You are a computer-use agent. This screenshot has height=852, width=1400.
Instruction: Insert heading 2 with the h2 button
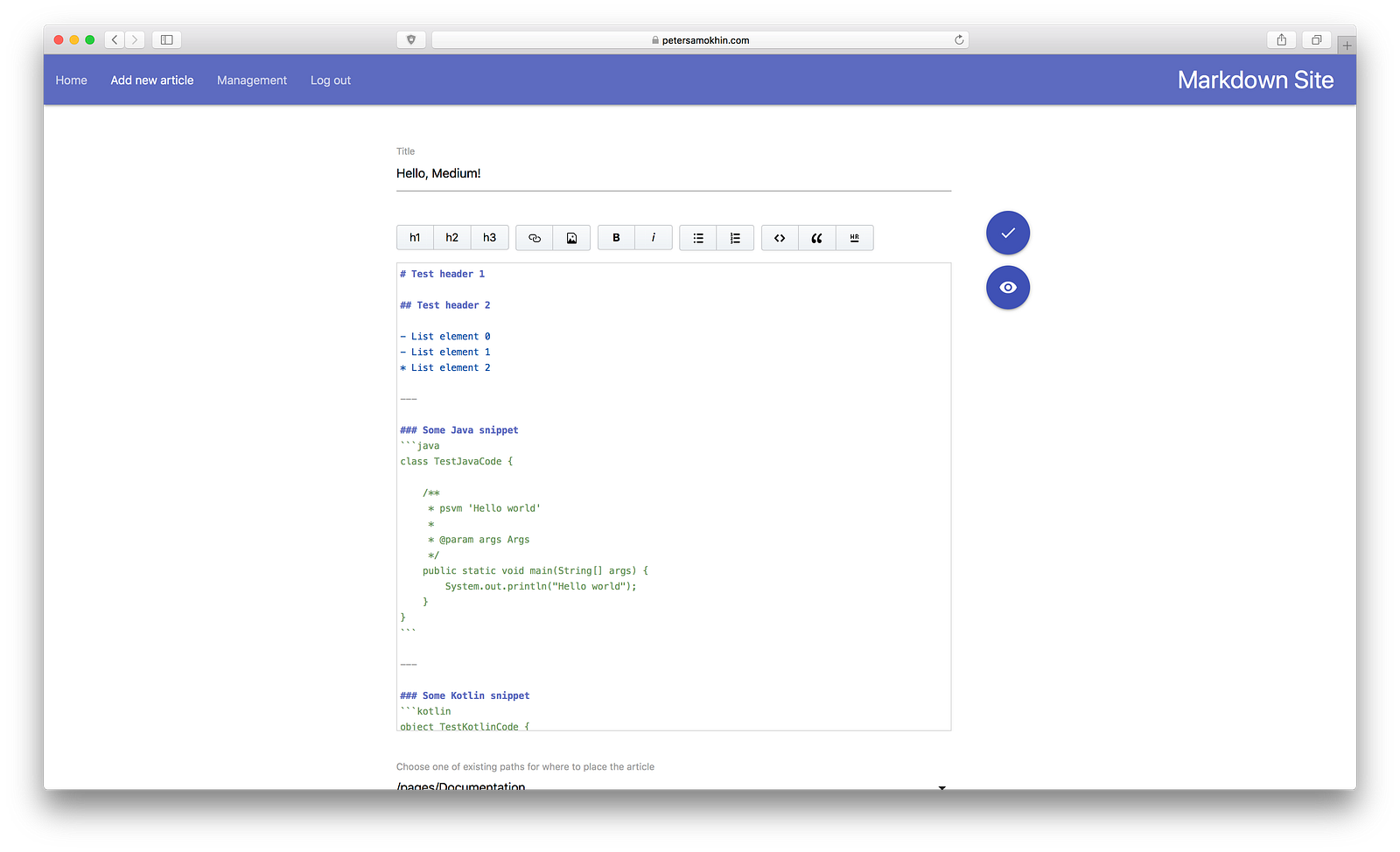point(452,238)
